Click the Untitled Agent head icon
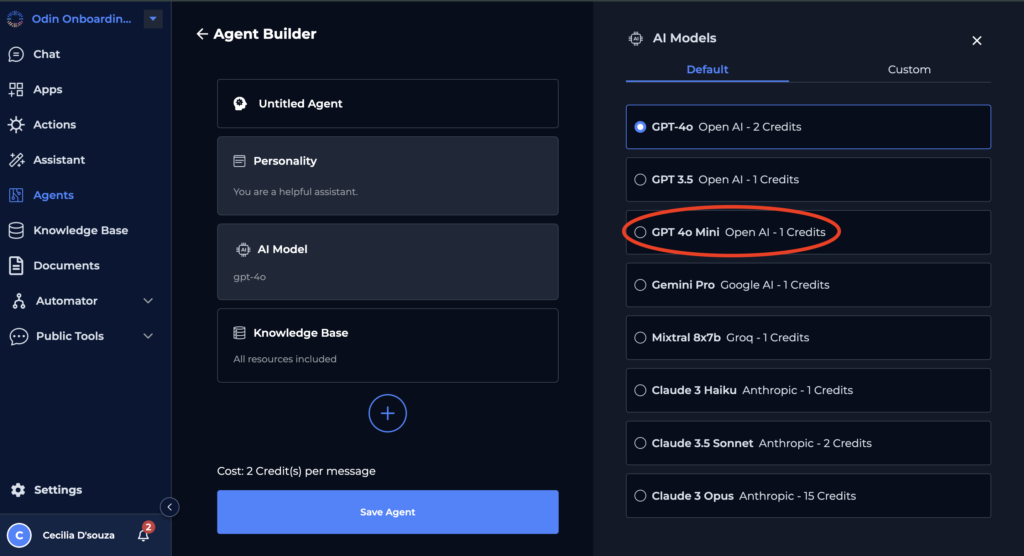Image resolution: width=1024 pixels, height=556 pixels. [x=240, y=103]
